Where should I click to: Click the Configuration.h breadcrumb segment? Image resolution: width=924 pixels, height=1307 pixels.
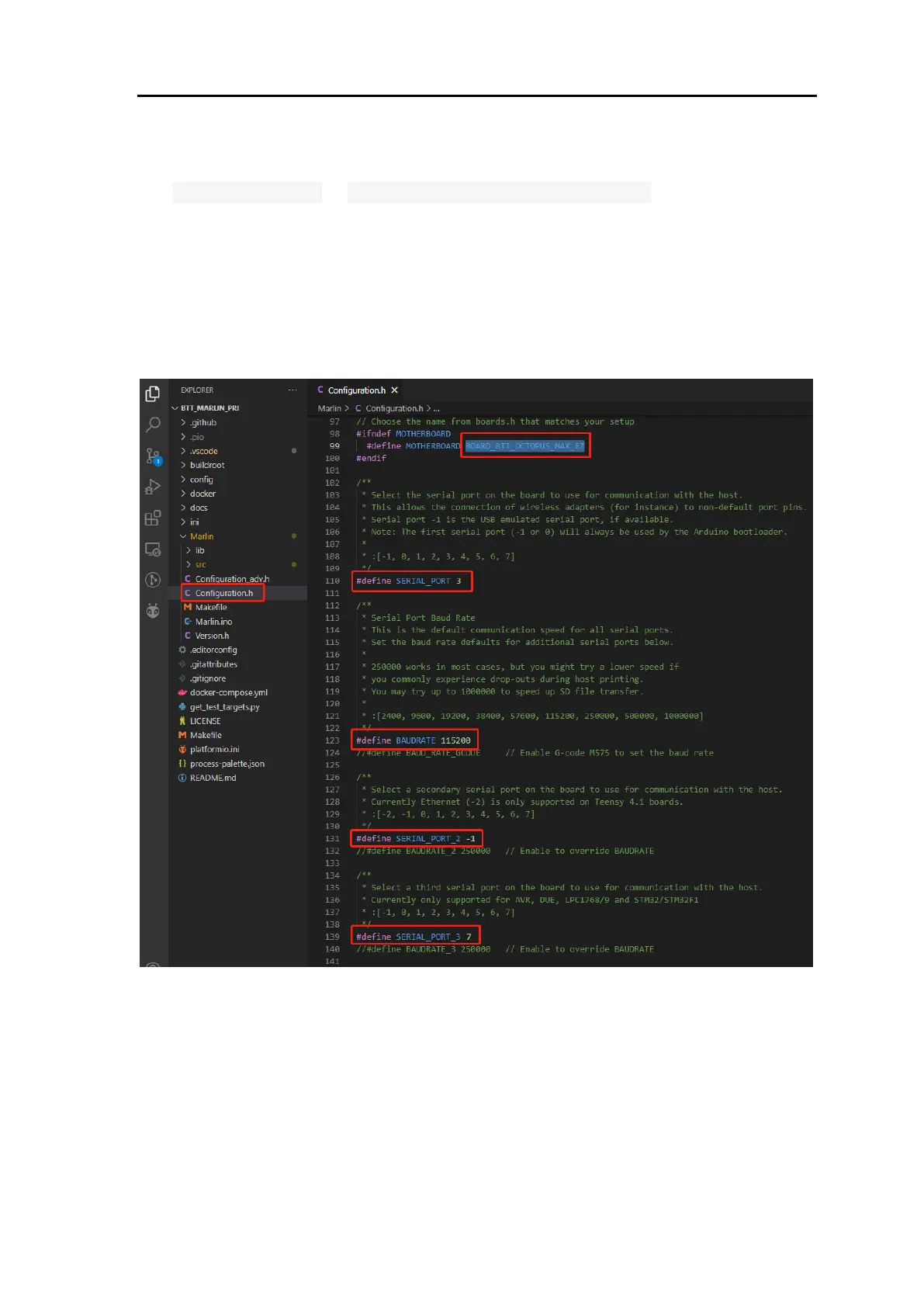pyautogui.click(x=394, y=408)
